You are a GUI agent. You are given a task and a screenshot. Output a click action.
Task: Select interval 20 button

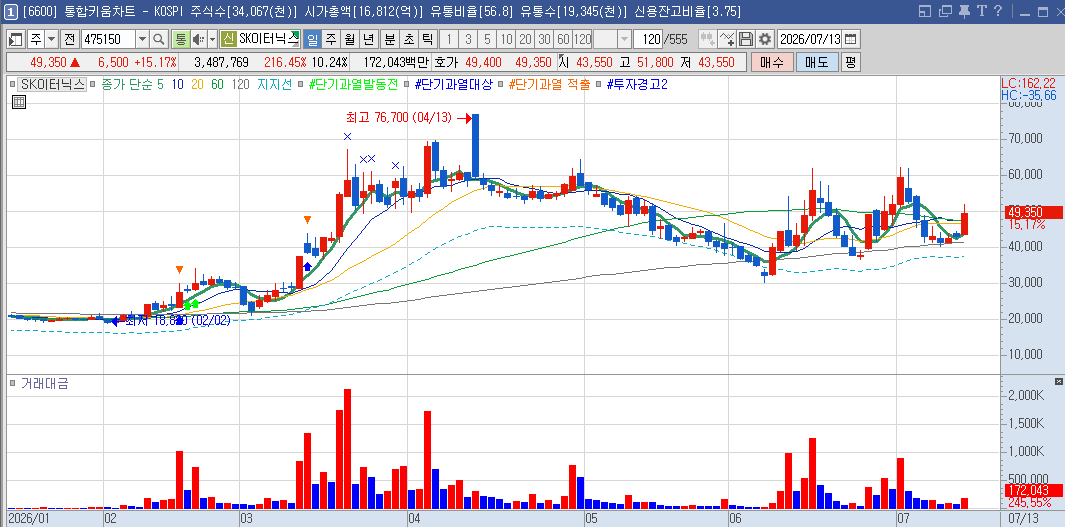(525, 39)
